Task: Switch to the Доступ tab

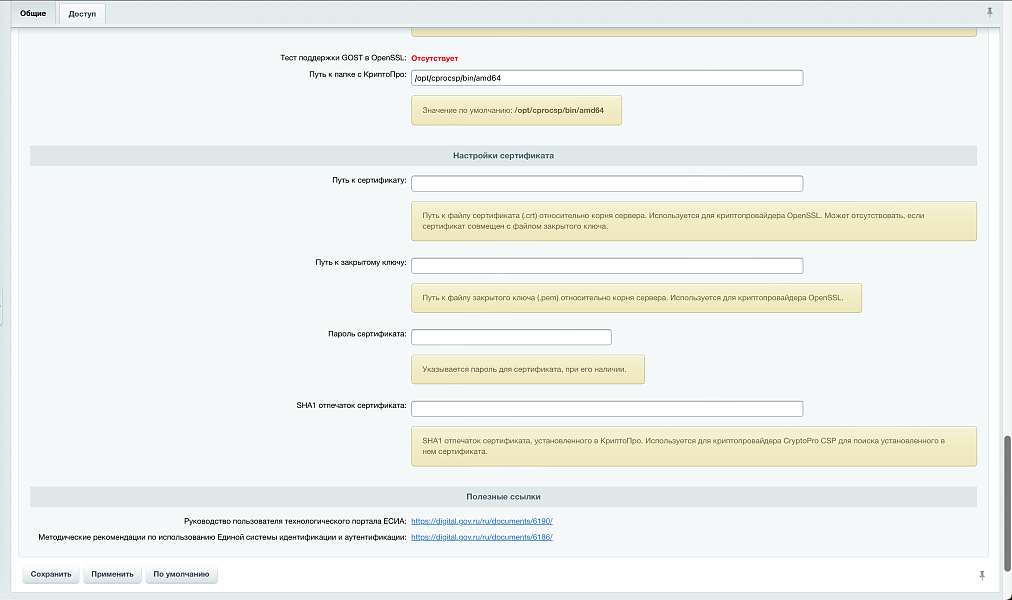Action: click(81, 15)
